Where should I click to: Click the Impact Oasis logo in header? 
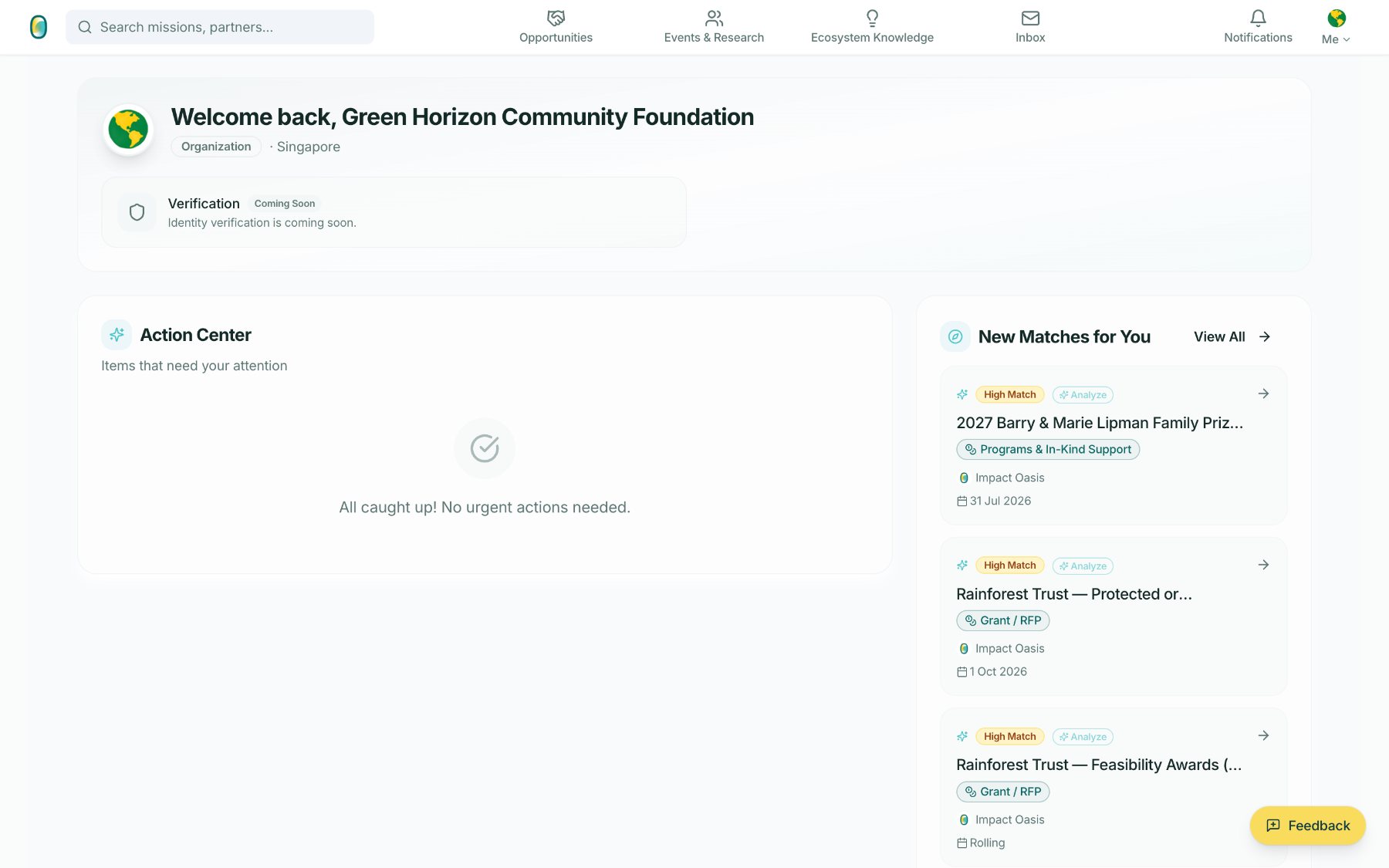coord(39,27)
